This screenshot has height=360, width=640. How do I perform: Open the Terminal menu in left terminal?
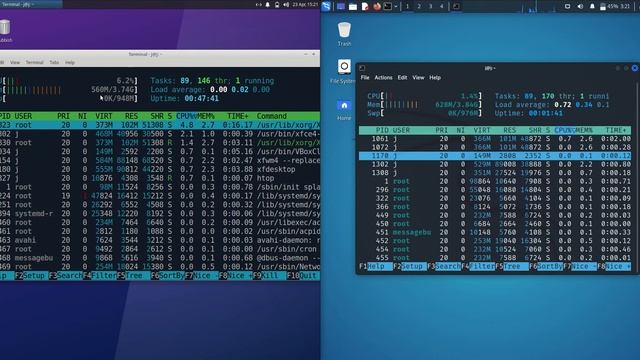(34, 62)
